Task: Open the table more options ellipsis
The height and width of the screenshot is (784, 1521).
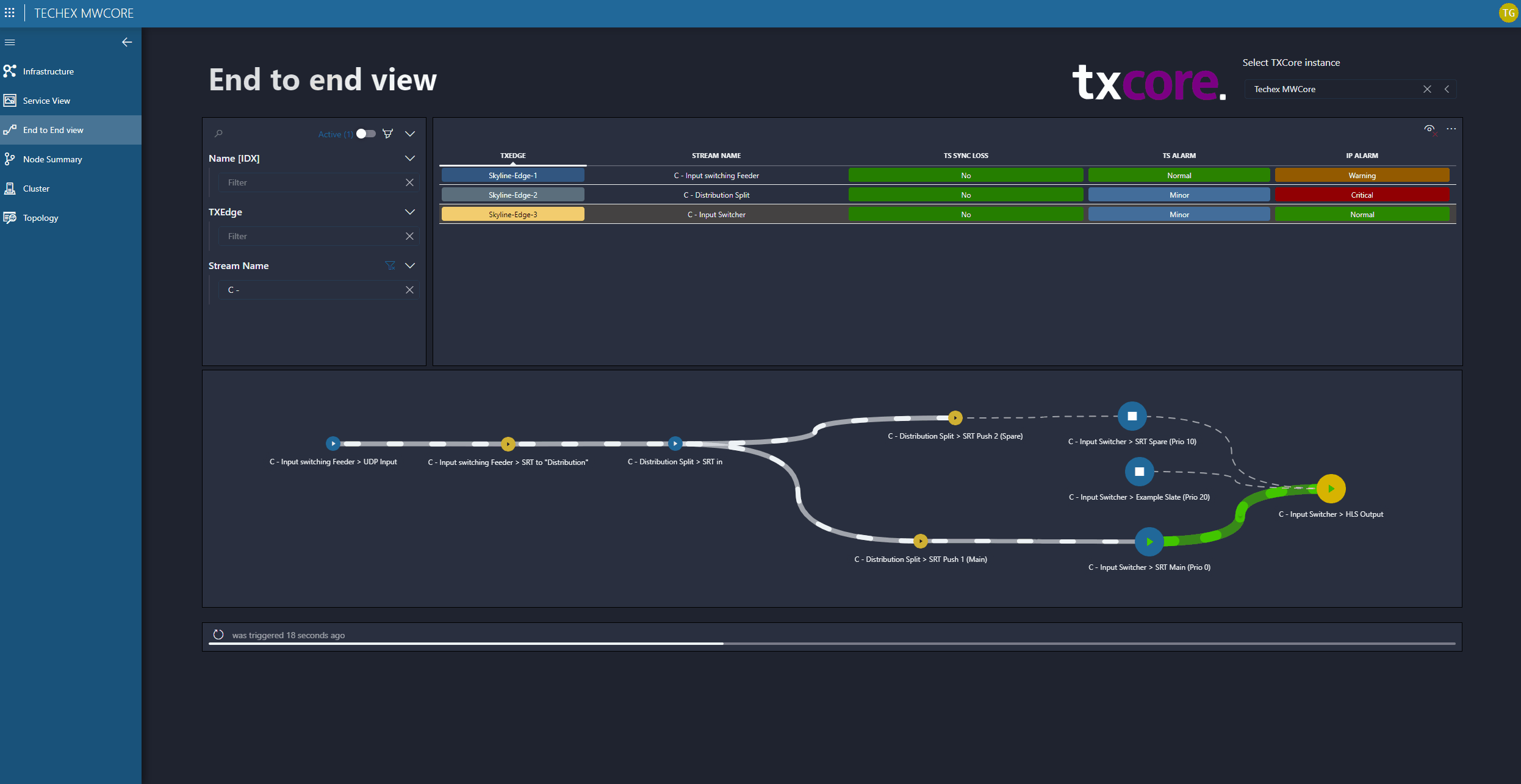Action: coord(1451,129)
